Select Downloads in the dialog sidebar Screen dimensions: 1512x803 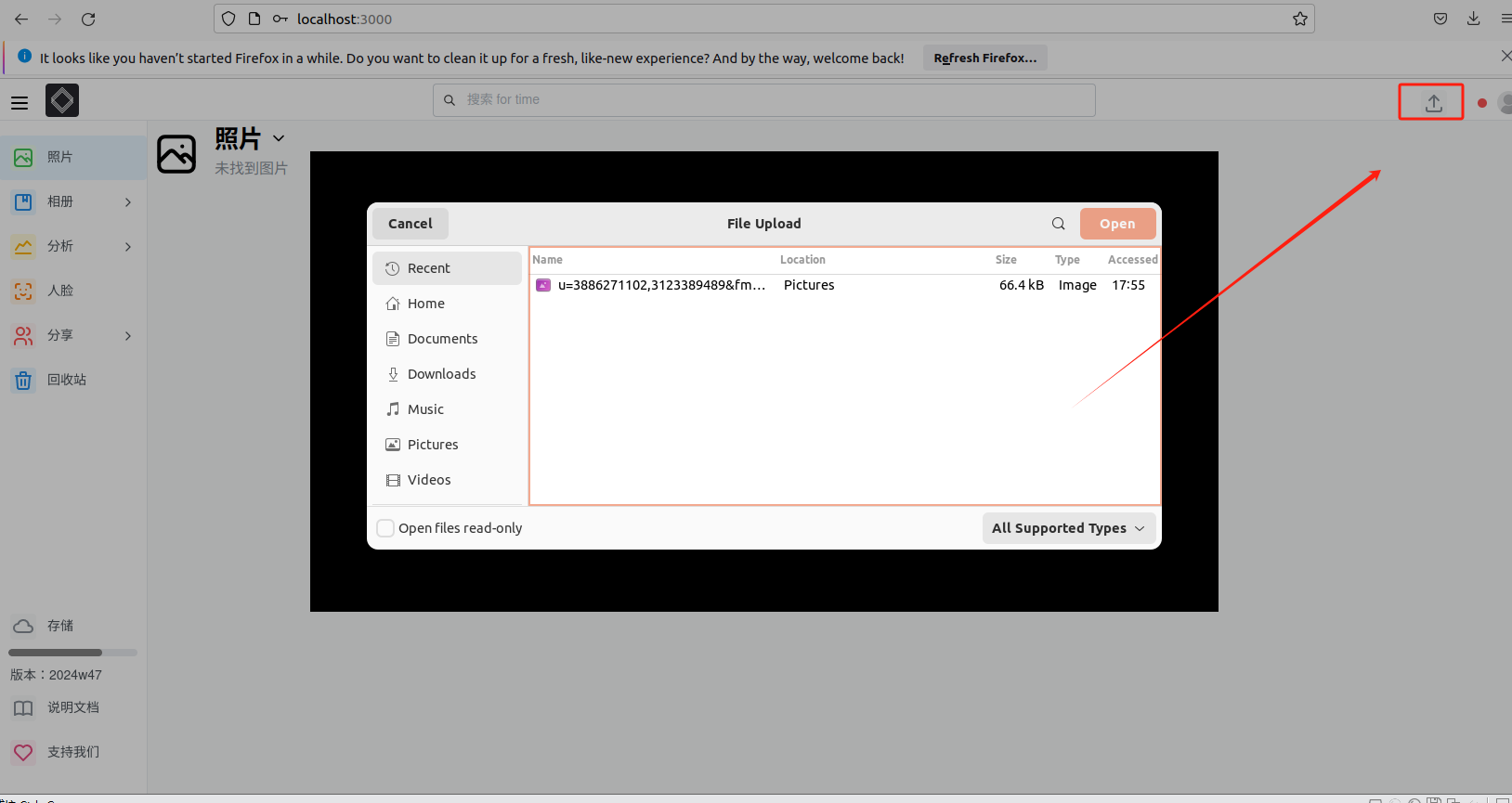pos(441,374)
